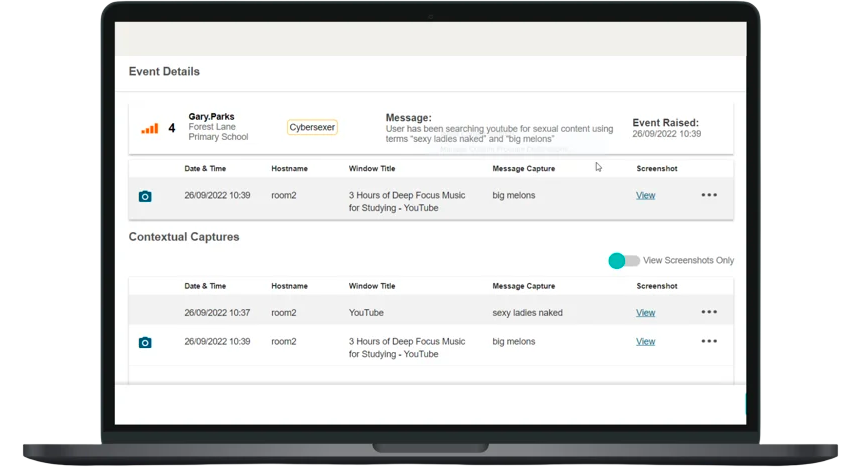Screen dimensions: 860x467
Task: Open the three-dot menu for the 'sexy ladies naked' capture
Action: 709,312
